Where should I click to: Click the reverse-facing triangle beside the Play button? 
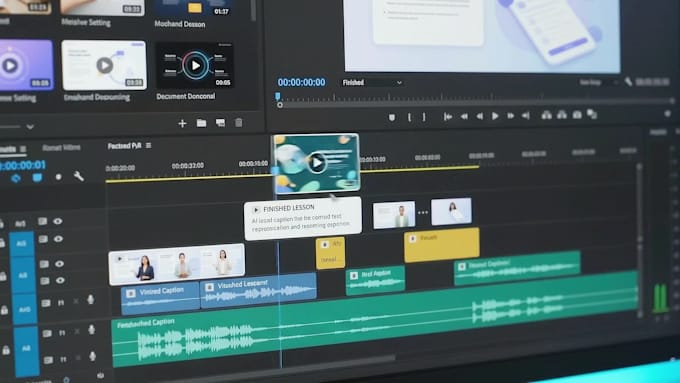(479, 116)
